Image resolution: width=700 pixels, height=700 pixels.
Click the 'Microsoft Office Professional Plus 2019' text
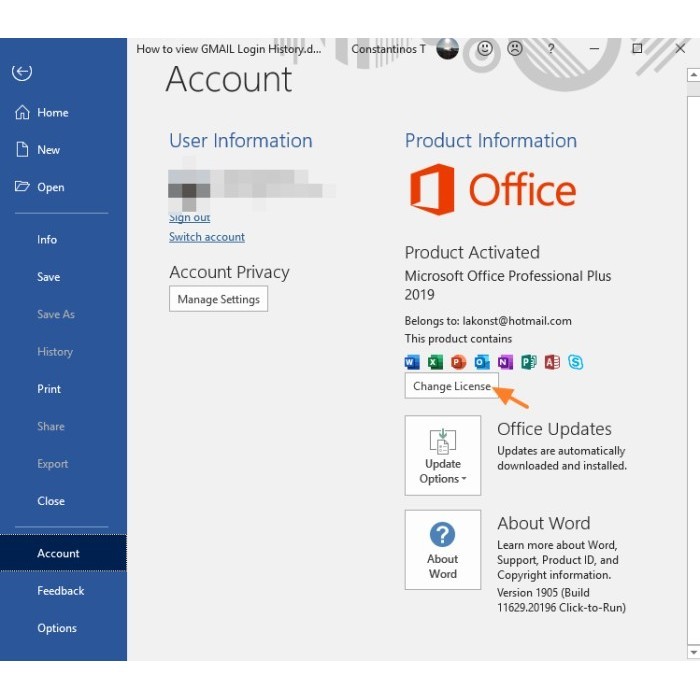[508, 285]
